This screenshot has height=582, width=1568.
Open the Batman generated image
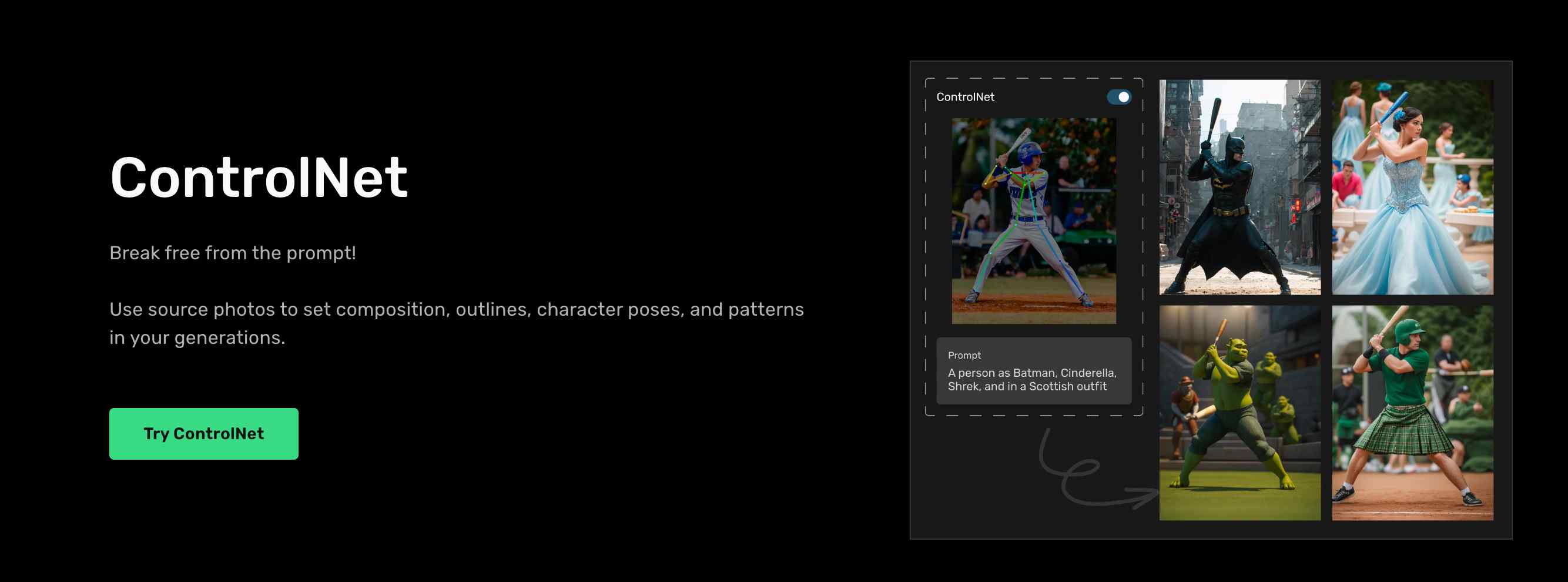pyautogui.click(x=1240, y=187)
